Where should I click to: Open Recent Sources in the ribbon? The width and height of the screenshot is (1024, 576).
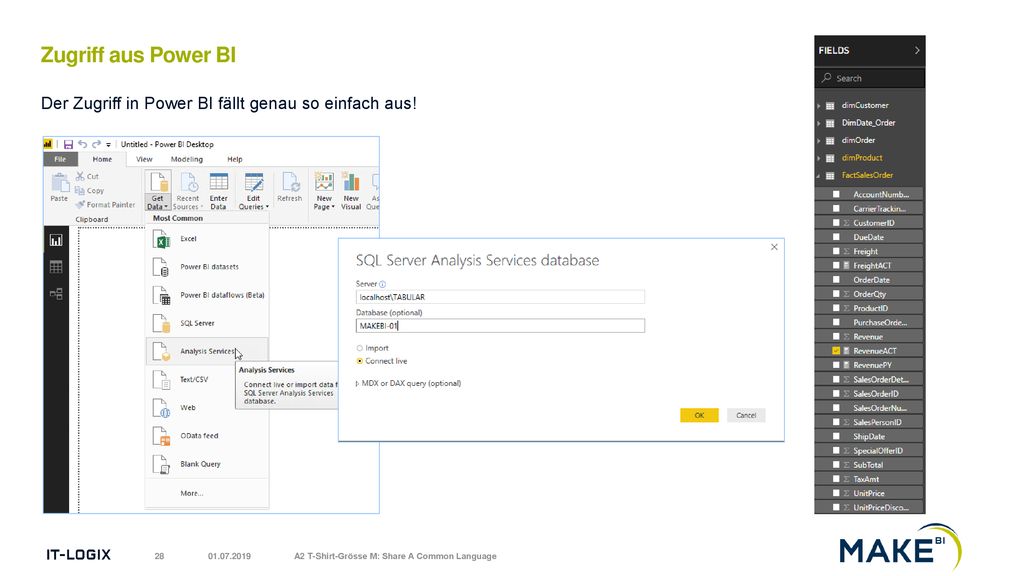tap(187, 191)
